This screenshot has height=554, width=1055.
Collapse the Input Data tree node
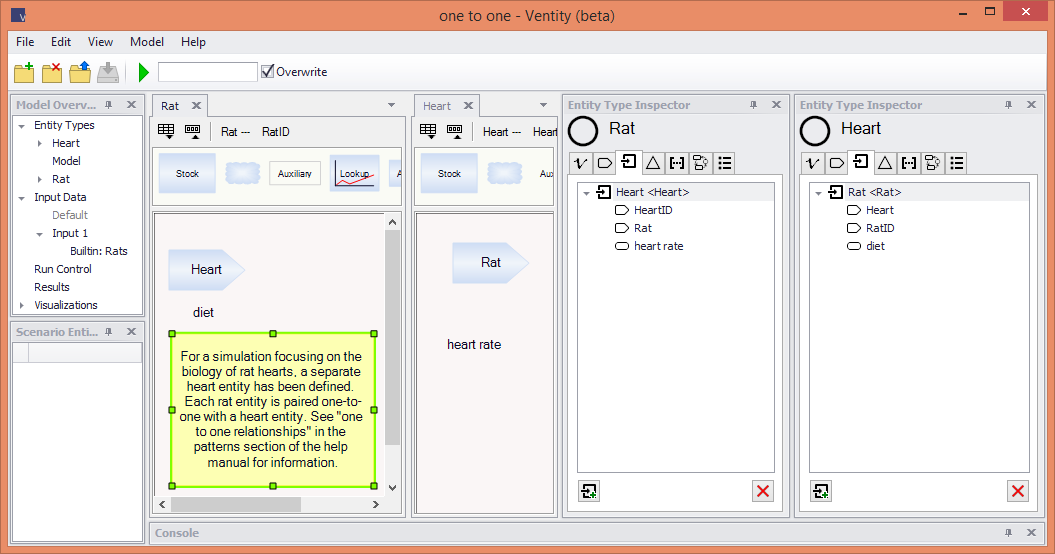(x=22, y=198)
